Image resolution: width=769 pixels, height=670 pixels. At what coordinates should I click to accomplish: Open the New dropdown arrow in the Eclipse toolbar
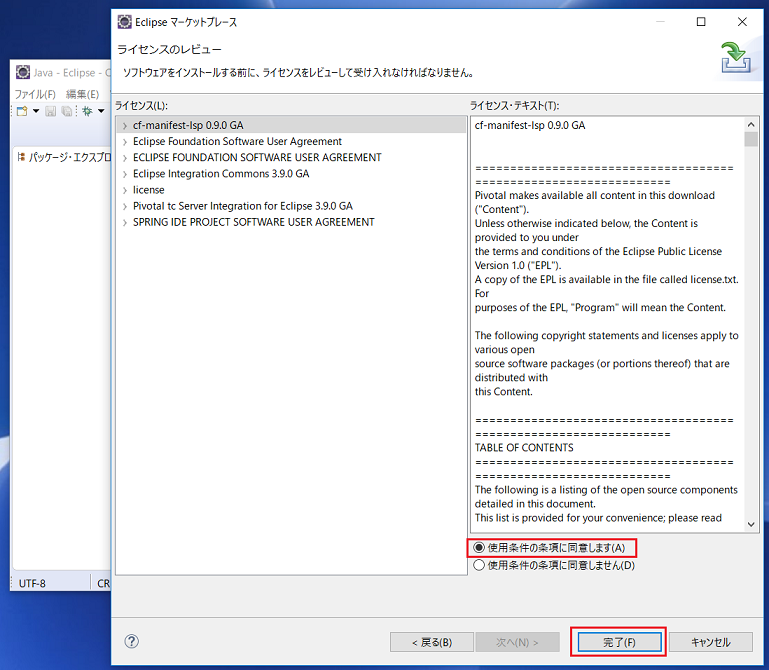point(36,111)
